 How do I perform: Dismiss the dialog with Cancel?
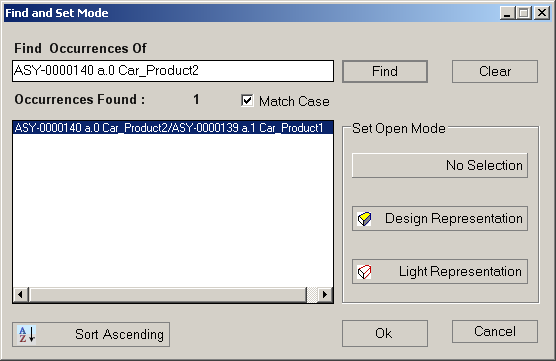pos(495,332)
